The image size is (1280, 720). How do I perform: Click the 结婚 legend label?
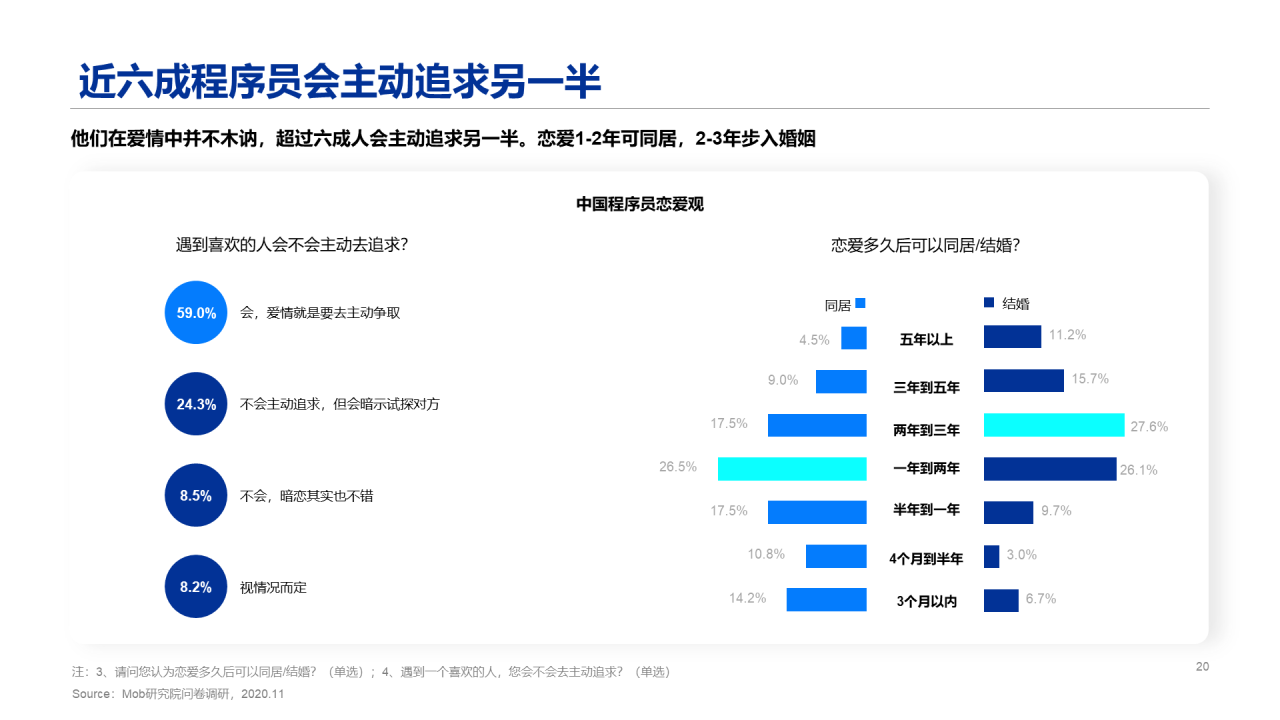[1016, 303]
